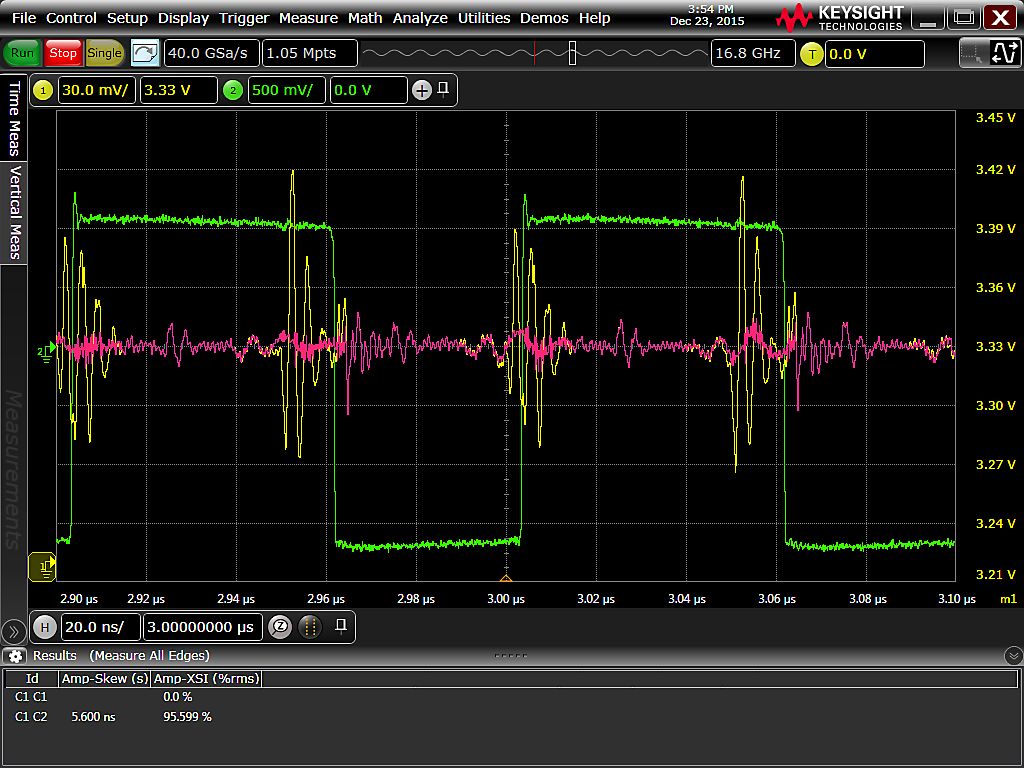Open the Results settings gear
The width and height of the screenshot is (1024, 768).
click(x=15, y=656)
